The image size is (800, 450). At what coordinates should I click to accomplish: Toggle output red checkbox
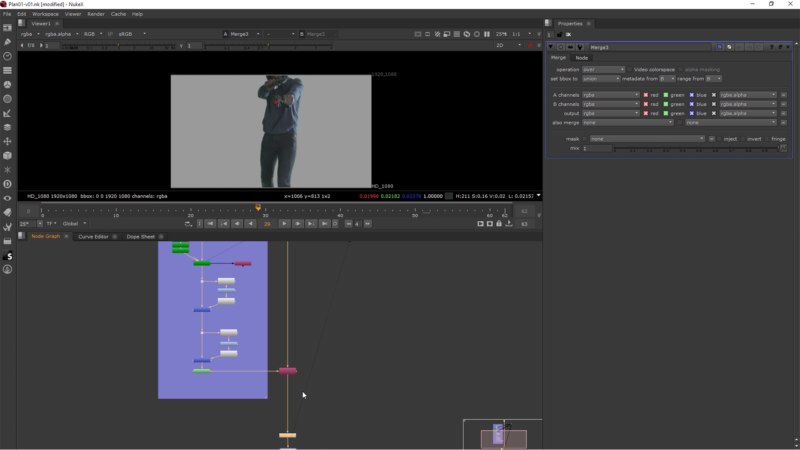click(x=645, y=113)
